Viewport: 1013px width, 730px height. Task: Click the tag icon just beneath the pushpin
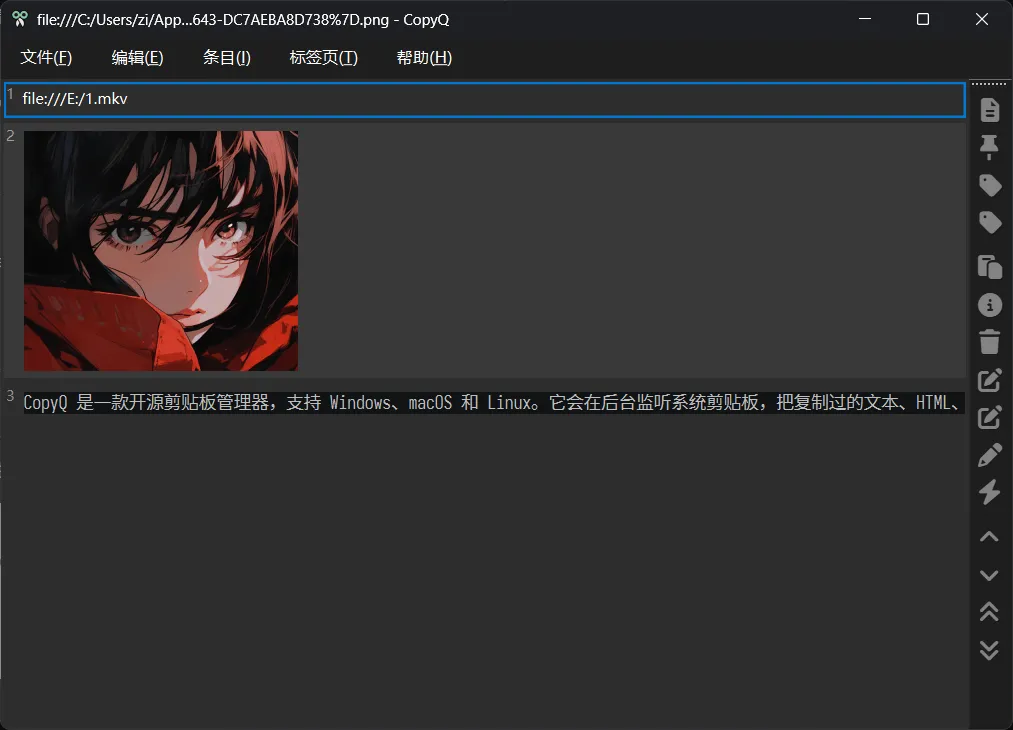click(989, 185)
